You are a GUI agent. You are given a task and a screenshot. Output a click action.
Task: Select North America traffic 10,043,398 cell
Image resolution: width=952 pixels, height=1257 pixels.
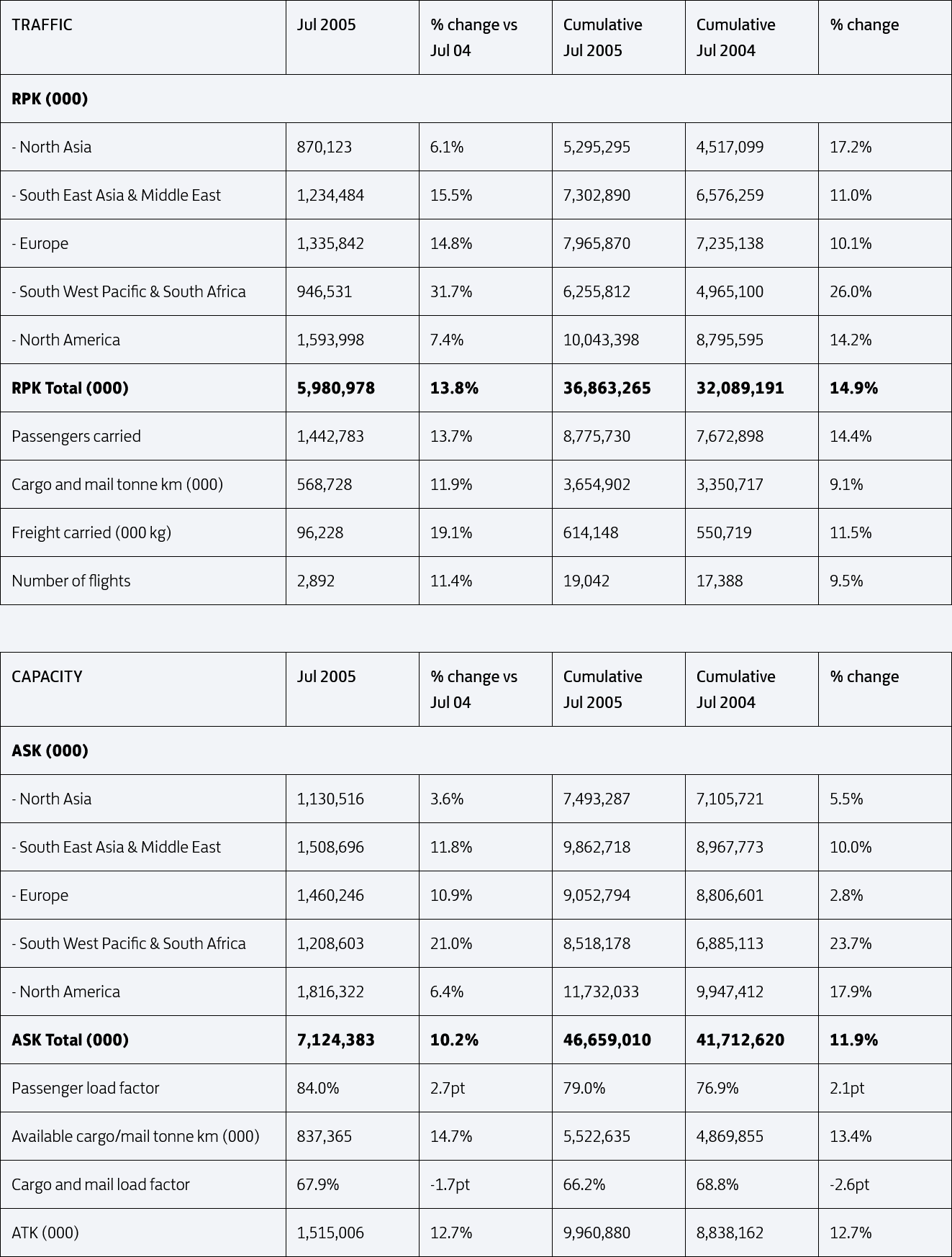(x=619, y=340)
